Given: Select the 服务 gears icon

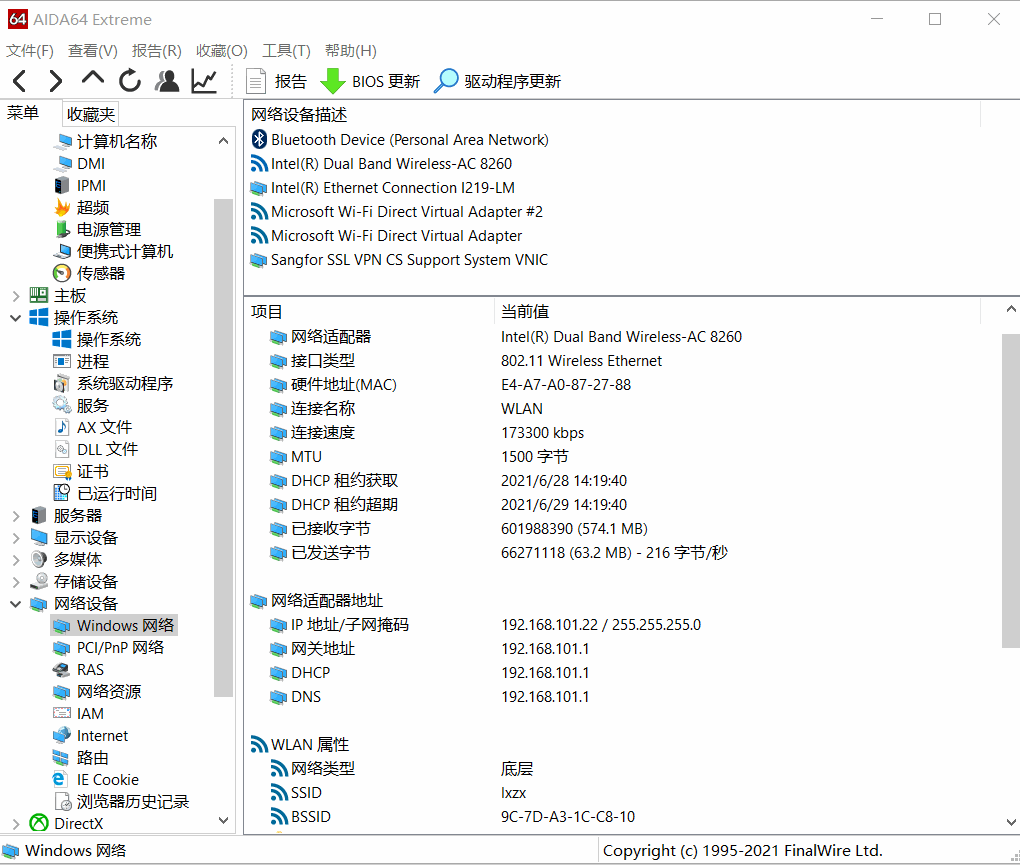Looking at the screenshot, I should [62, 406].
